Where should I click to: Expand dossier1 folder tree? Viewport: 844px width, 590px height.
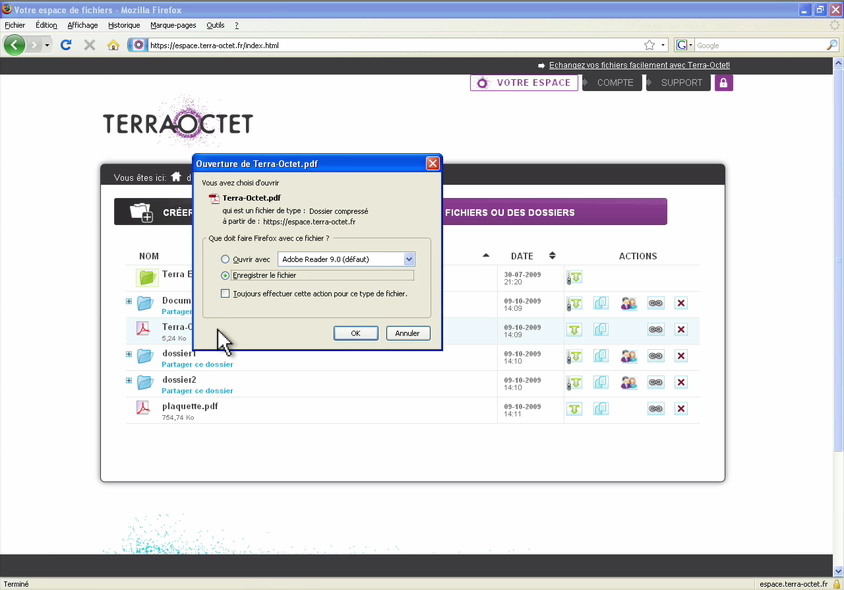(x=129, y=354)
